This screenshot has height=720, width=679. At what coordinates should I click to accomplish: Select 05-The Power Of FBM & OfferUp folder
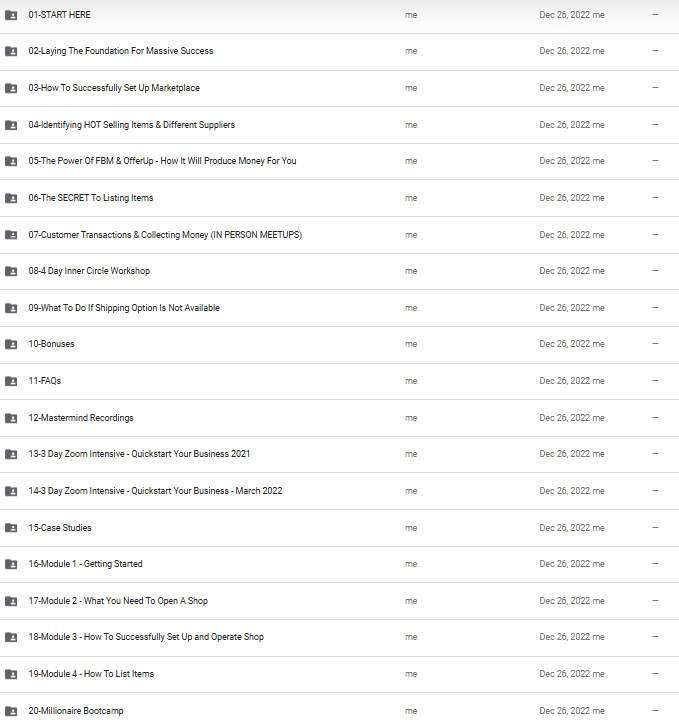click(339, 161)
